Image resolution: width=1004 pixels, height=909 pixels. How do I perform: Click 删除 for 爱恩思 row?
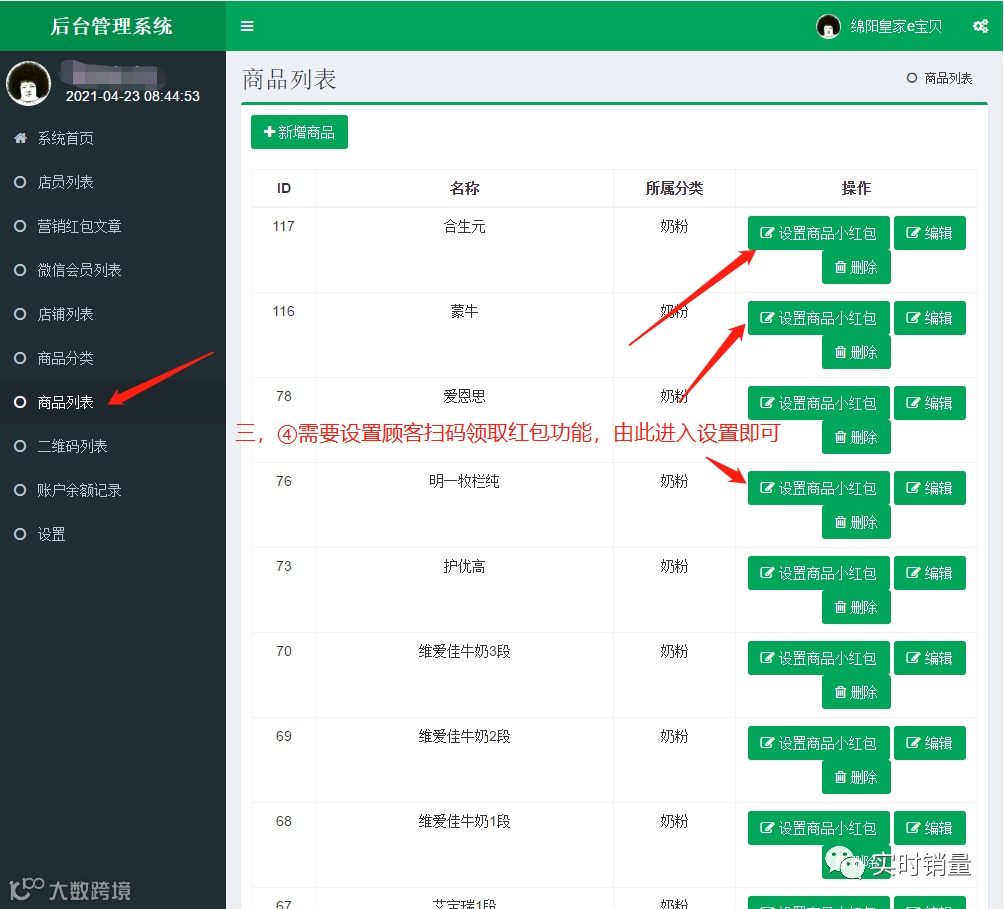click(x=856, y=437)
